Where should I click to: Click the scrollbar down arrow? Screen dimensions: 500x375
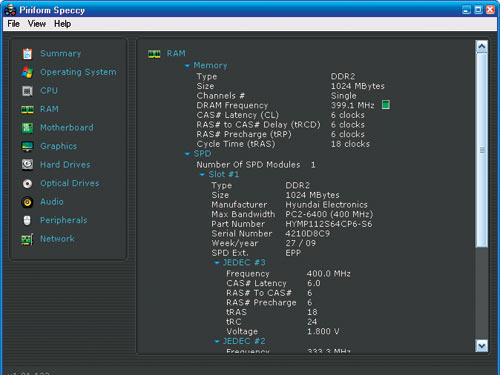(x=482, y=346)
